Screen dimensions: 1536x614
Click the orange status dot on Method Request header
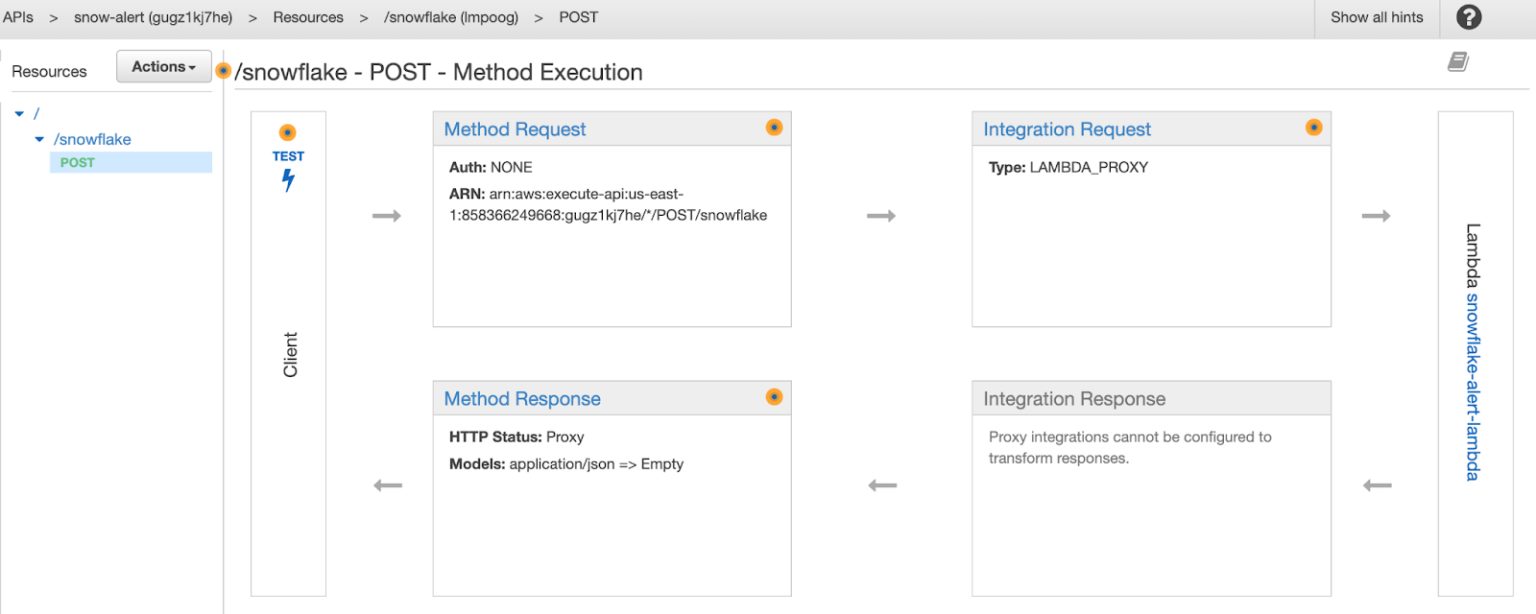[x=773, y=127]
